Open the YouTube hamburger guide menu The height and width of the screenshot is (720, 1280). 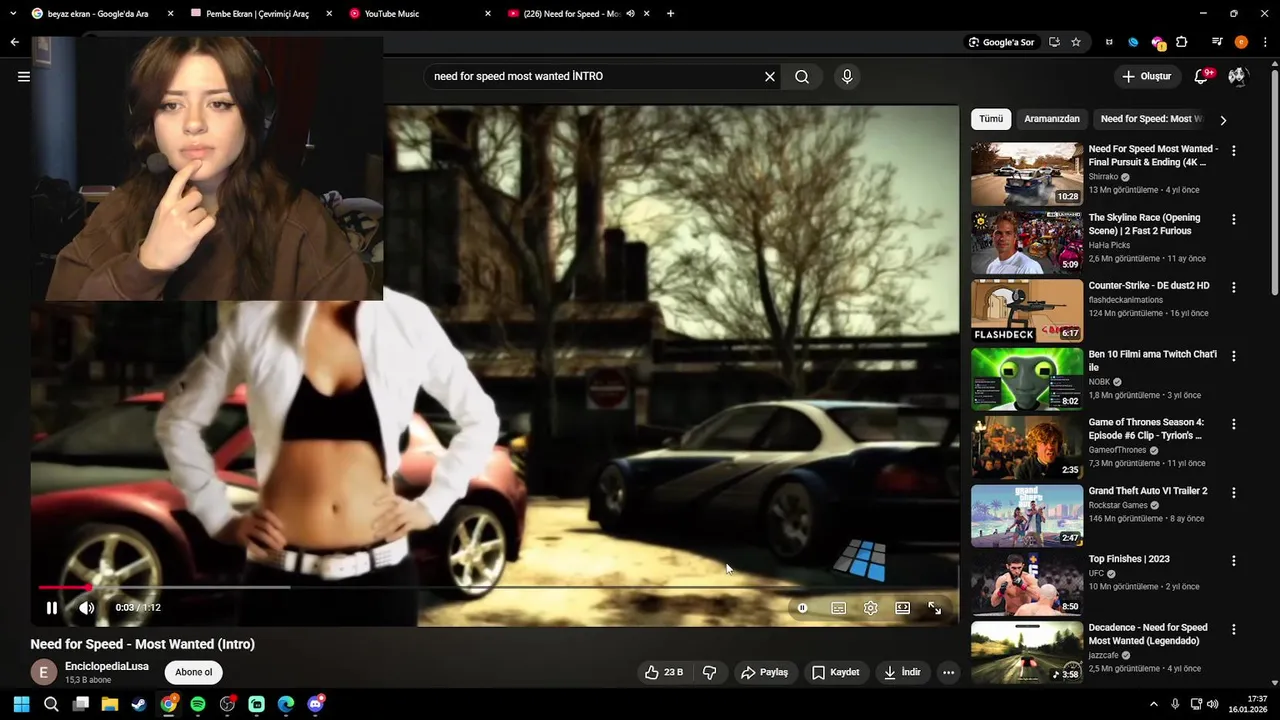click(x=24, y=76)
